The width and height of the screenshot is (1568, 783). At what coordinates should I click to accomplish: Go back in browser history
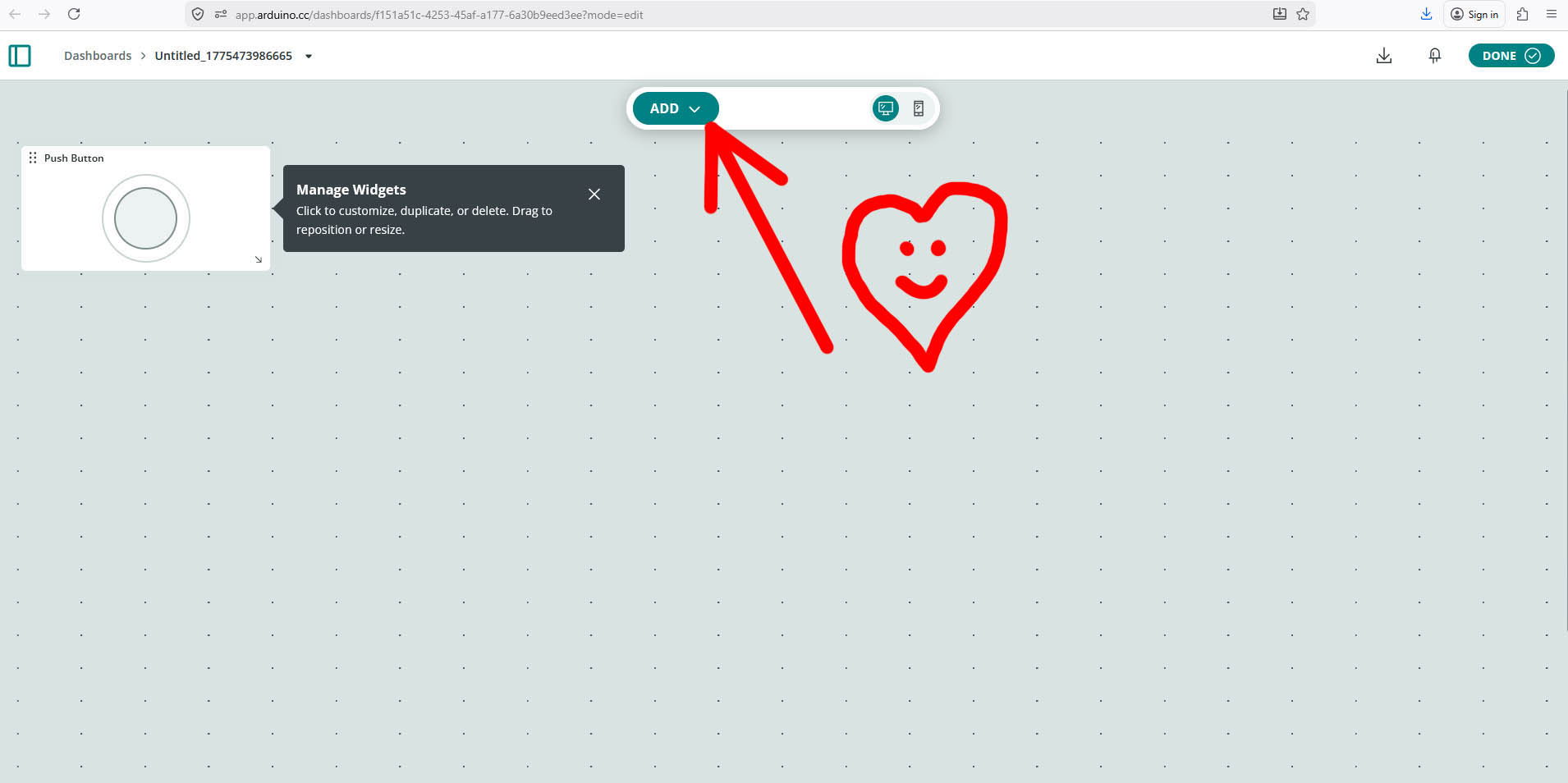tap(15, 14)
